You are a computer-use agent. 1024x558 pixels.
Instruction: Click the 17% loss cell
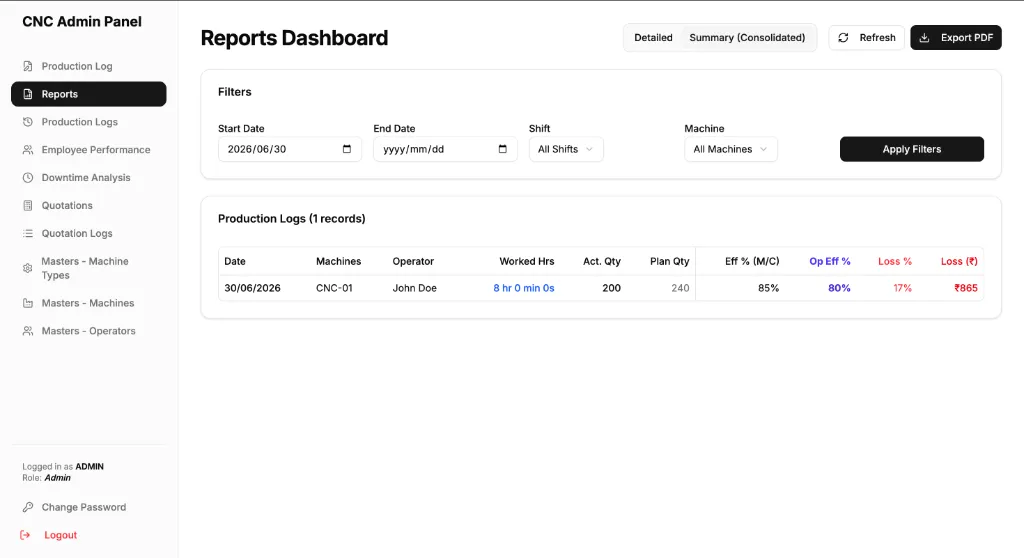[x=903, y=288]
